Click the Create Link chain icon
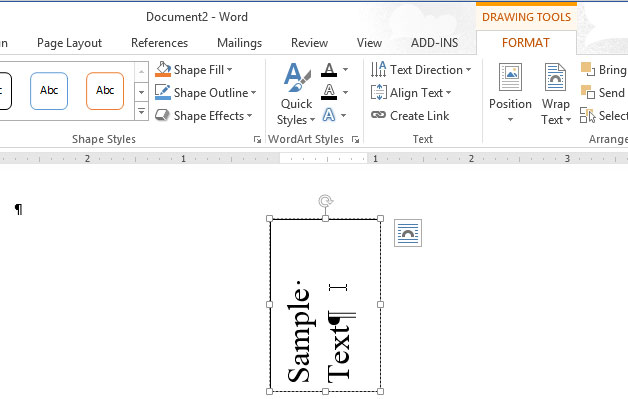This screenshot has width=628, height=399. pos(378,115)
